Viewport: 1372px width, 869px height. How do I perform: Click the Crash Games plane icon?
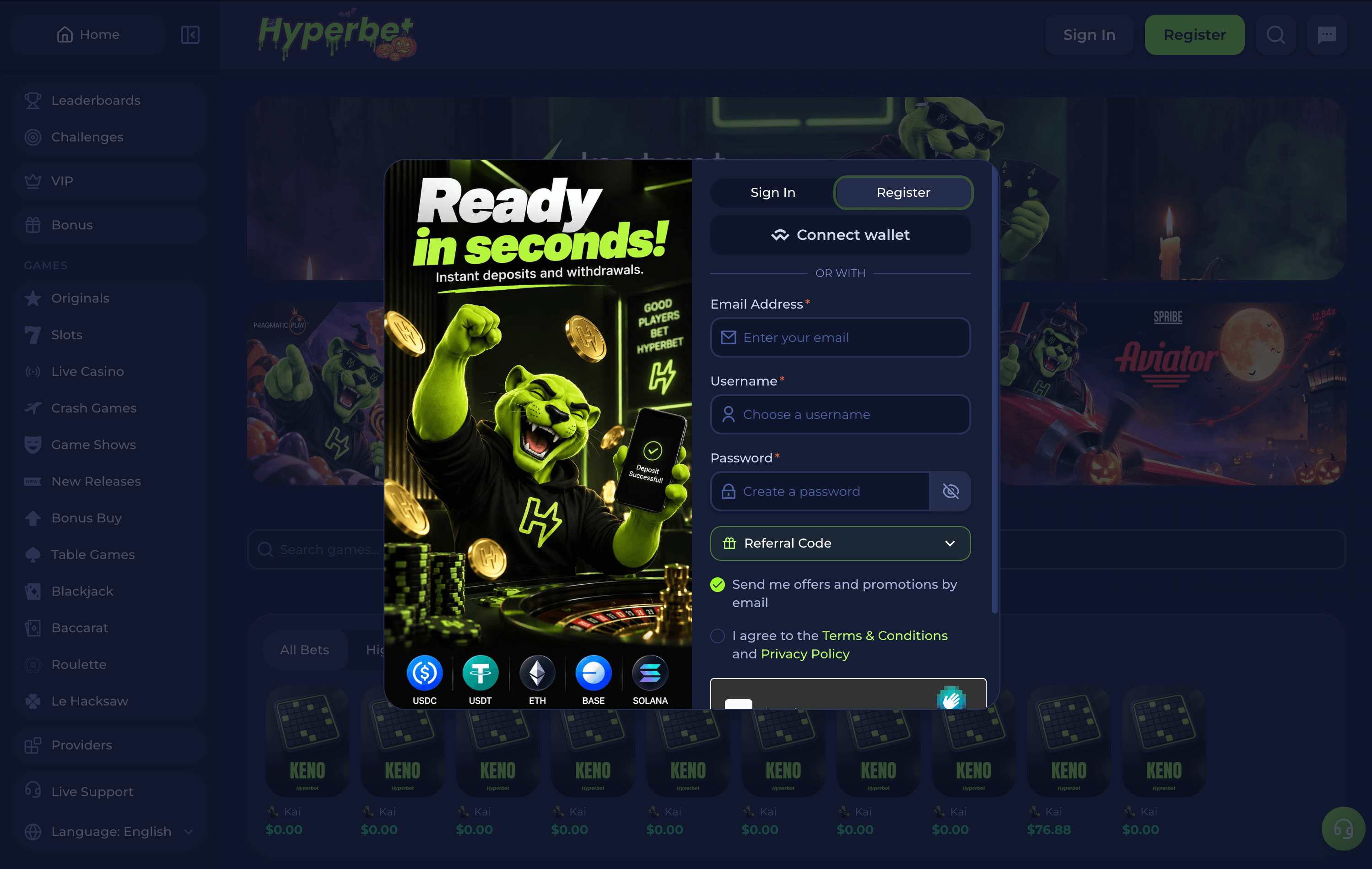pos(33,407)
